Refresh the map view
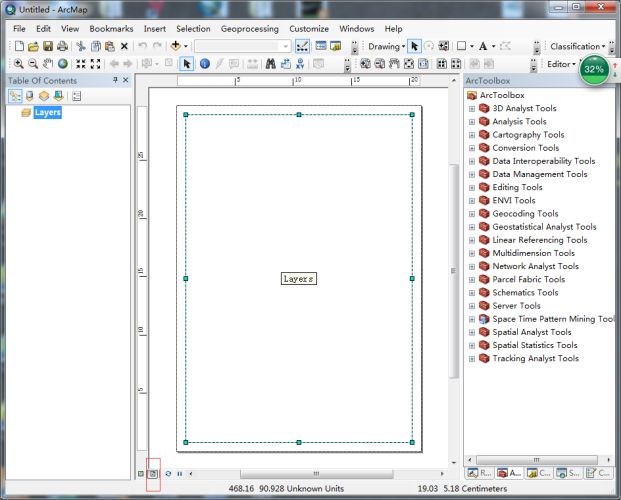The width and height of the screenshot is (621, 500). pos(168,473)
